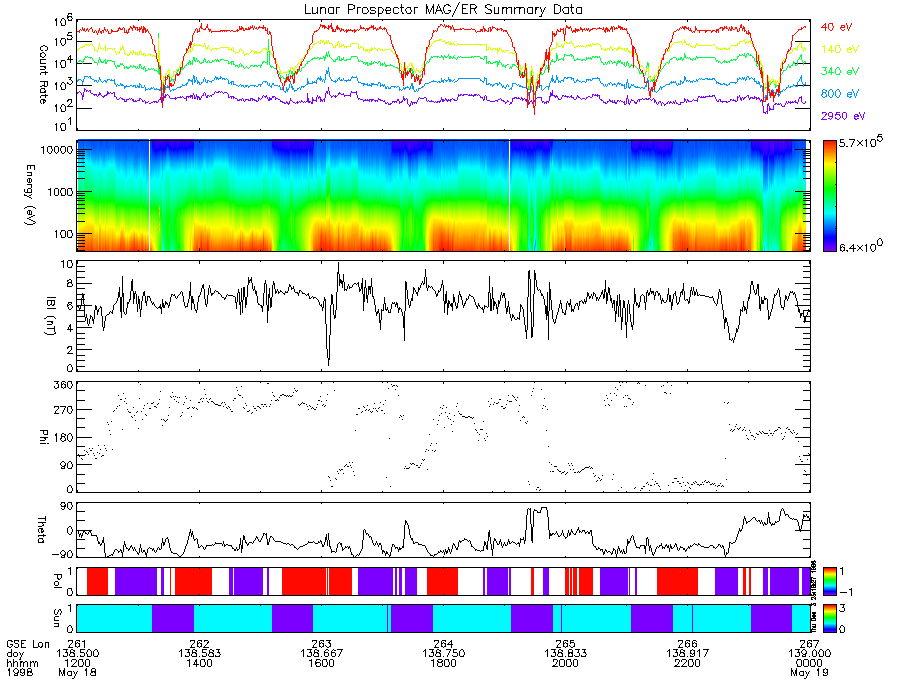The height and width of the screenshot is (700, 900).
Task: Select the yellow "140 eV" legend label
Action: point(840,49)
